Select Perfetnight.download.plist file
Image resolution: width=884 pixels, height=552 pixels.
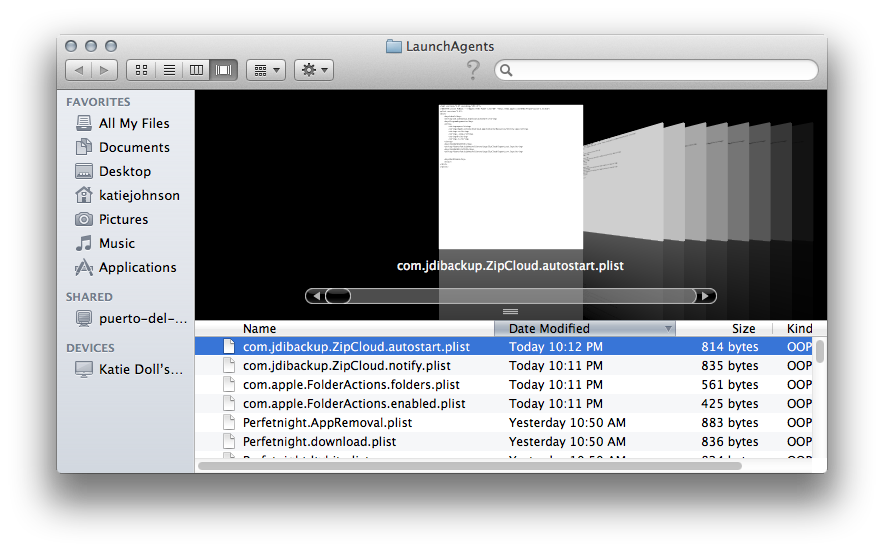pyautogui.click(x=319, y=441)
